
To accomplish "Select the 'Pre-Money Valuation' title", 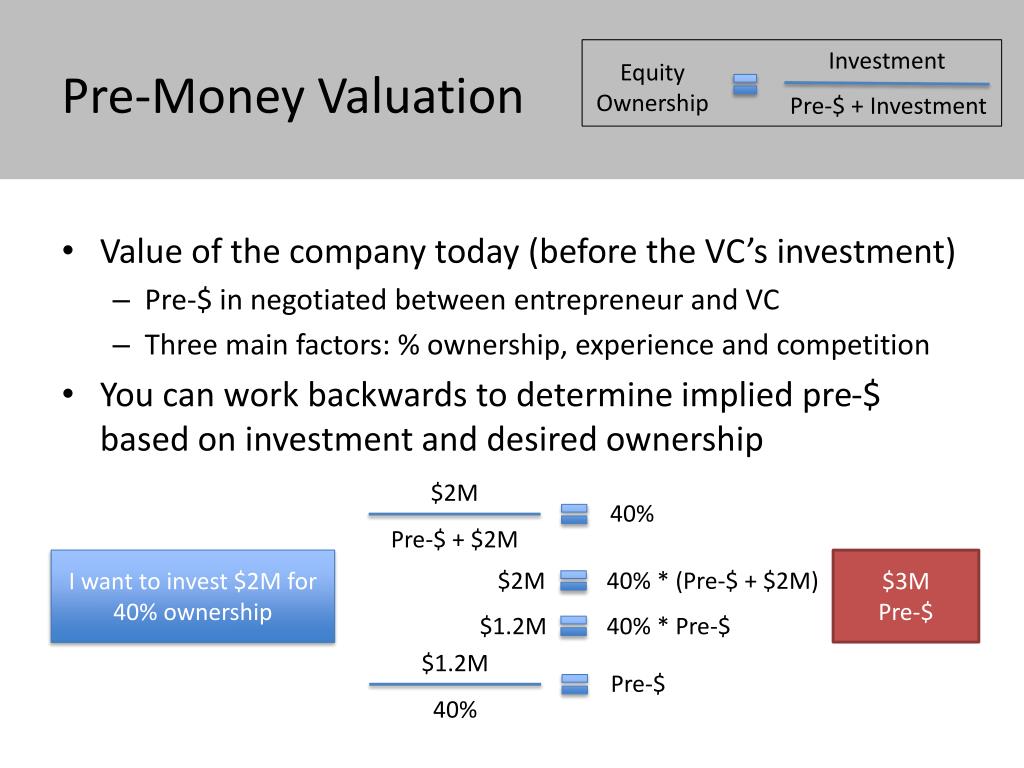I will pyautogui.click(x=293, y=96).
